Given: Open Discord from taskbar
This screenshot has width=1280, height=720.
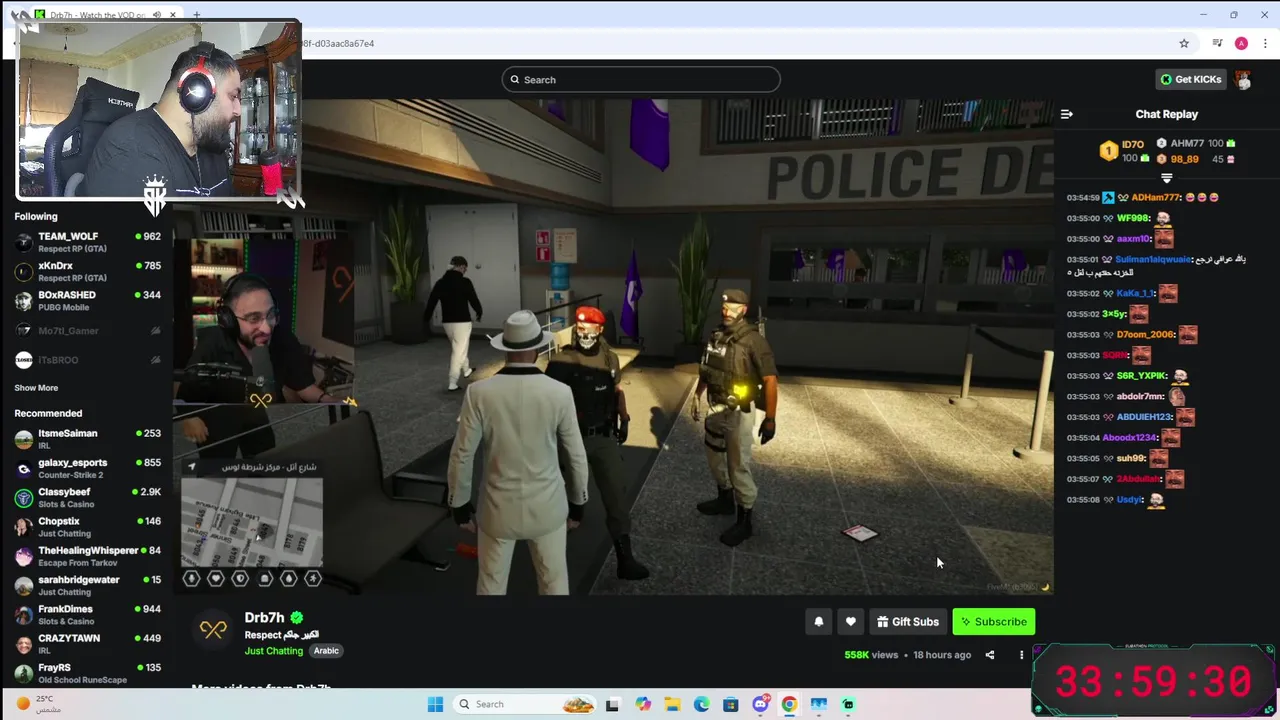Looking at the screenshot, I should 760,704.
